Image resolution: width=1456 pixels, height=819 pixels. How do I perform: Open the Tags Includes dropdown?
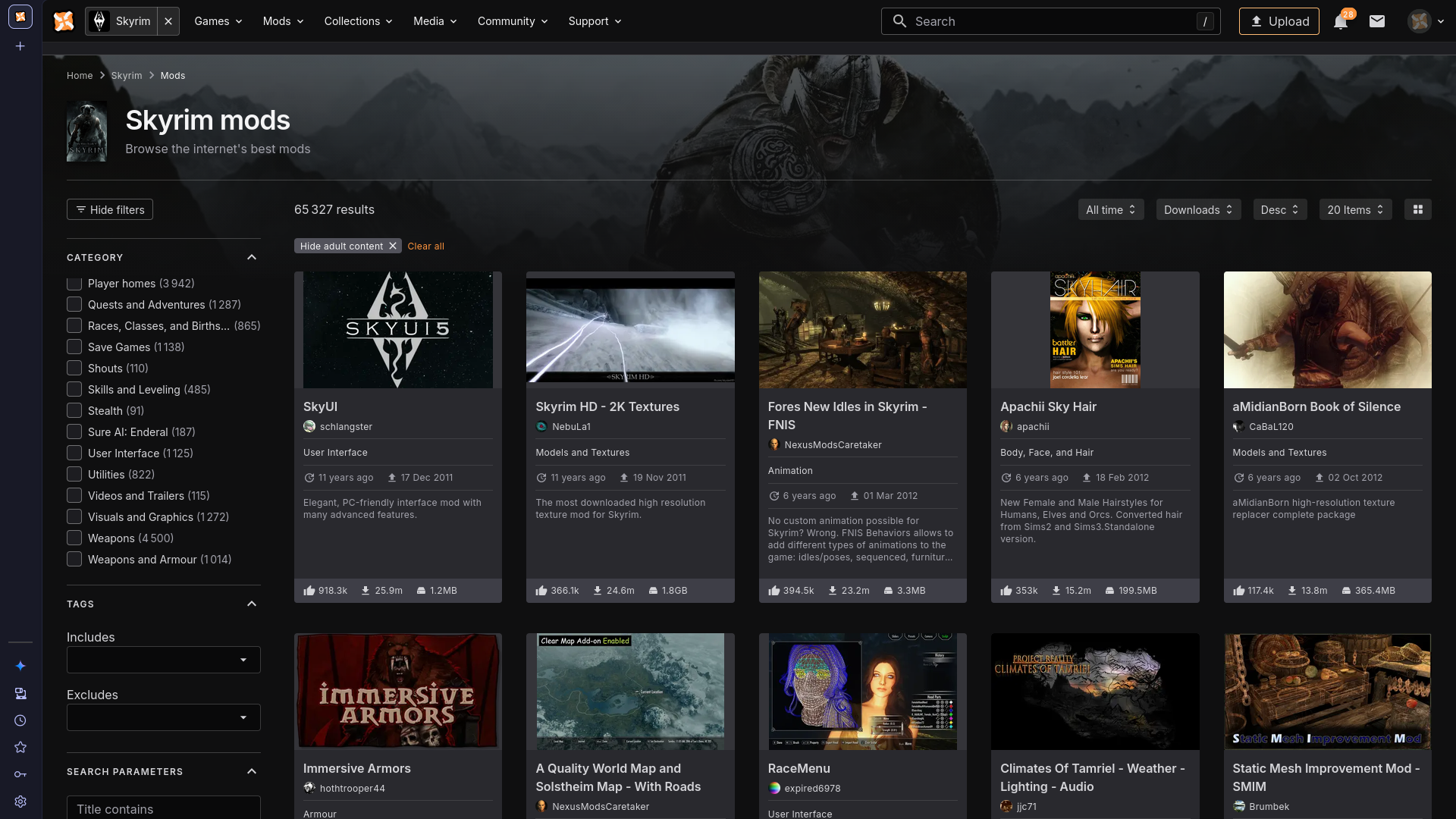(x=164, y=660)
